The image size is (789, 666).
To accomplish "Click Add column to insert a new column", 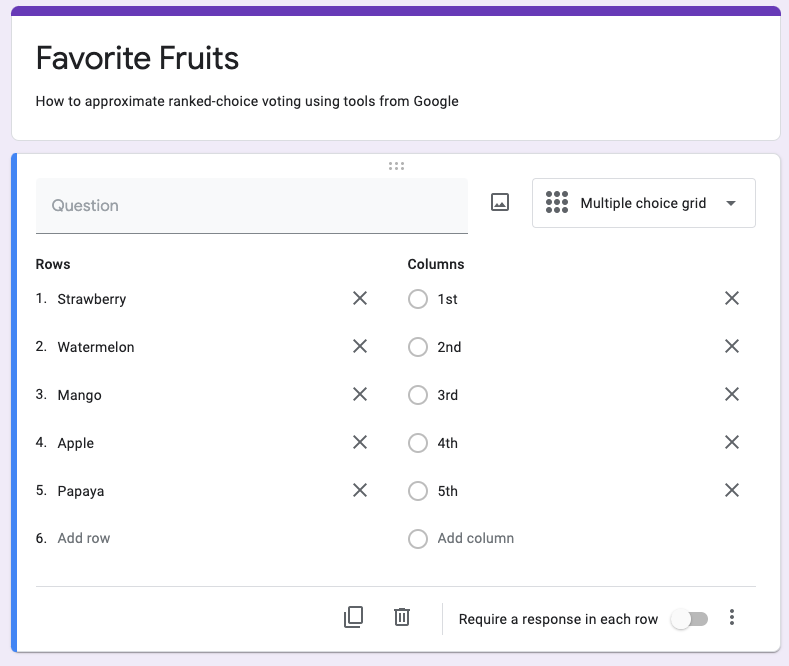I will (x=476, y=538).
